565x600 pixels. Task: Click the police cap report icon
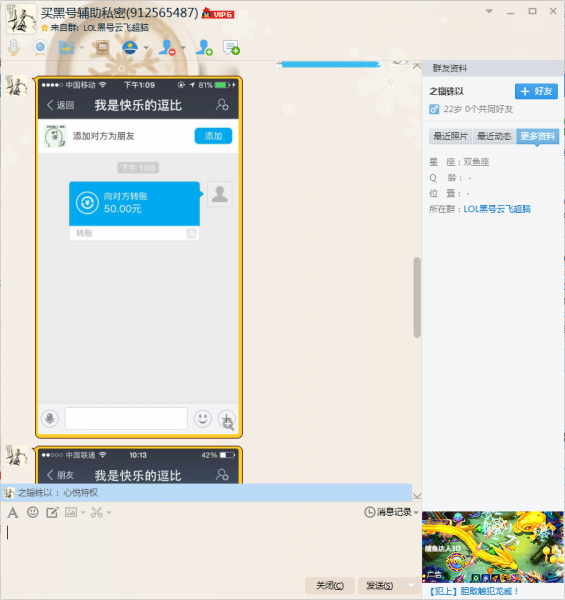(x=130, y=48)
